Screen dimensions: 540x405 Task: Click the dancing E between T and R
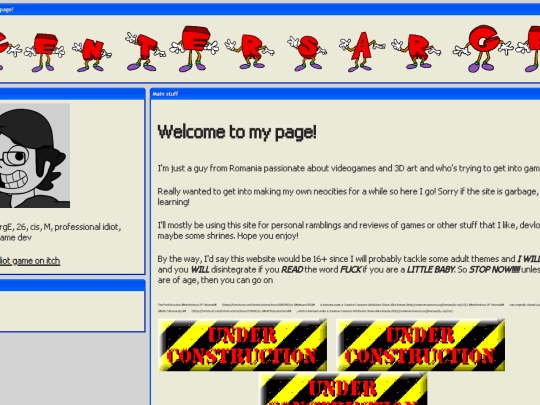tap(194, 49)
